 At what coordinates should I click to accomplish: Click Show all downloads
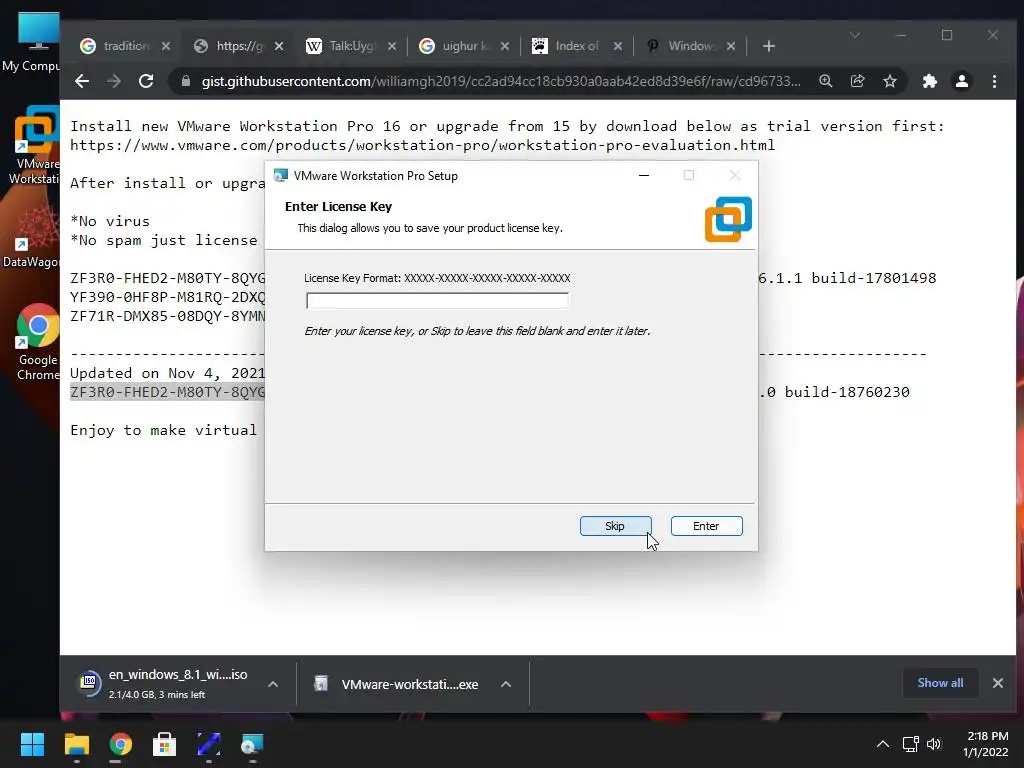pos(940,682)
